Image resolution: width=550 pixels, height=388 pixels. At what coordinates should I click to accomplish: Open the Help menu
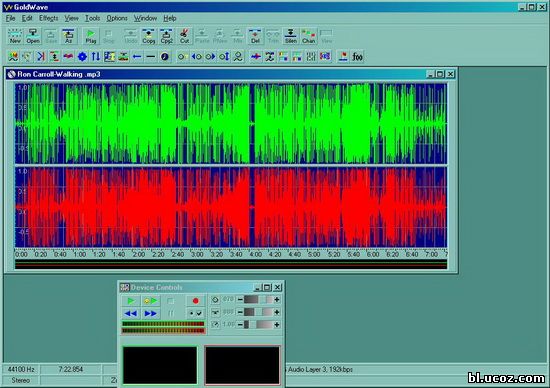pos(170,18)
